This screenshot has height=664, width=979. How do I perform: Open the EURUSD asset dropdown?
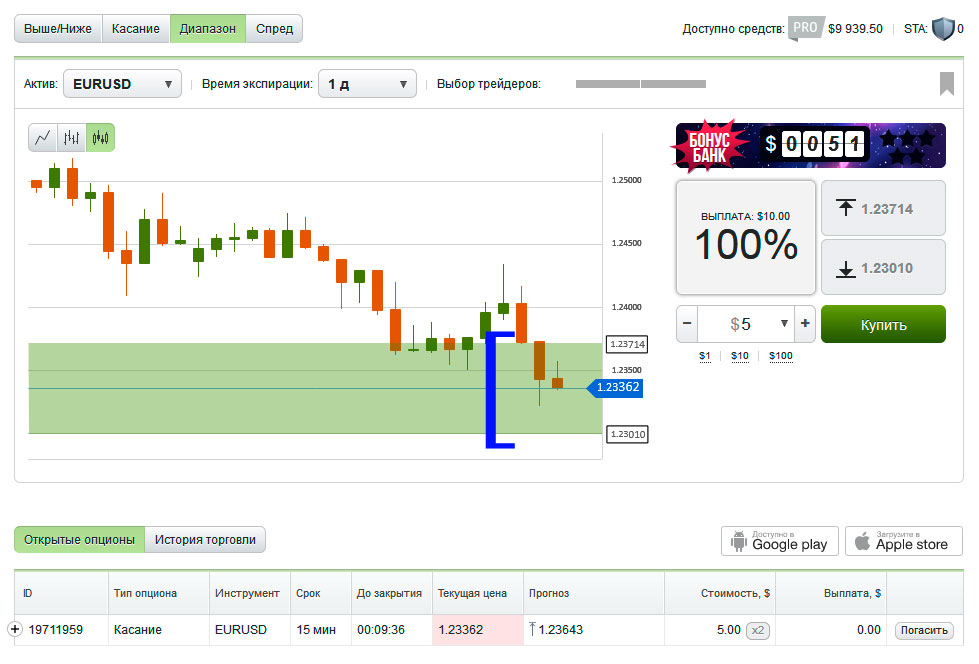click(x=122, y=84)
